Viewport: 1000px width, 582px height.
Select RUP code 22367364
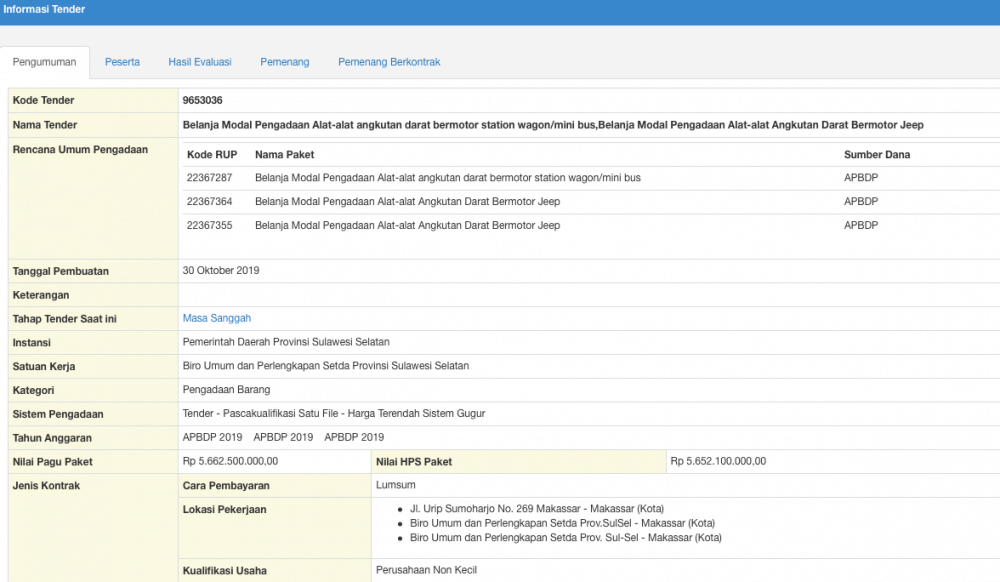point(209,202)
